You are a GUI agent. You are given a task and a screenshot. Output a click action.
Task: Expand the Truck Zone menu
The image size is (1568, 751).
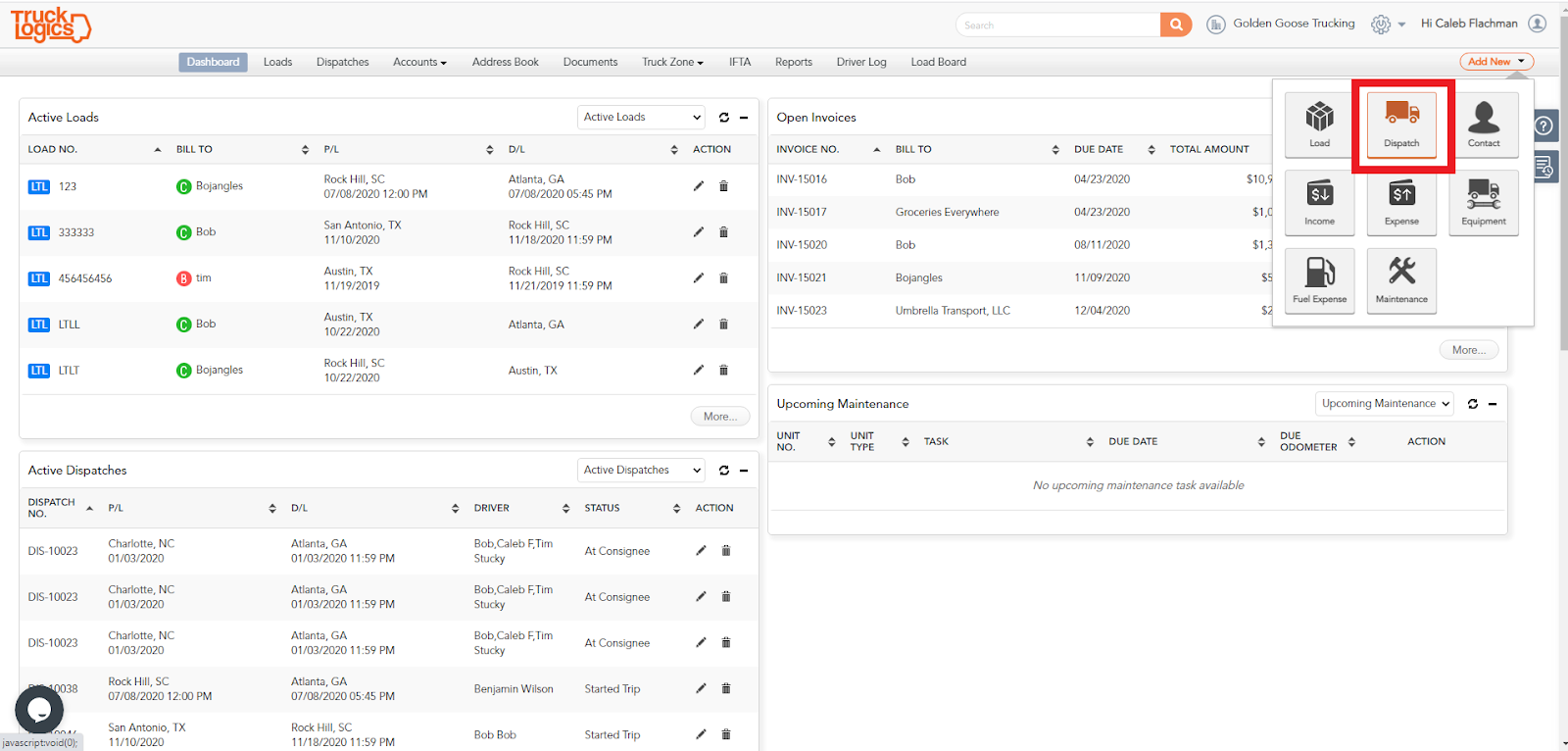click(x=673, y=62)
